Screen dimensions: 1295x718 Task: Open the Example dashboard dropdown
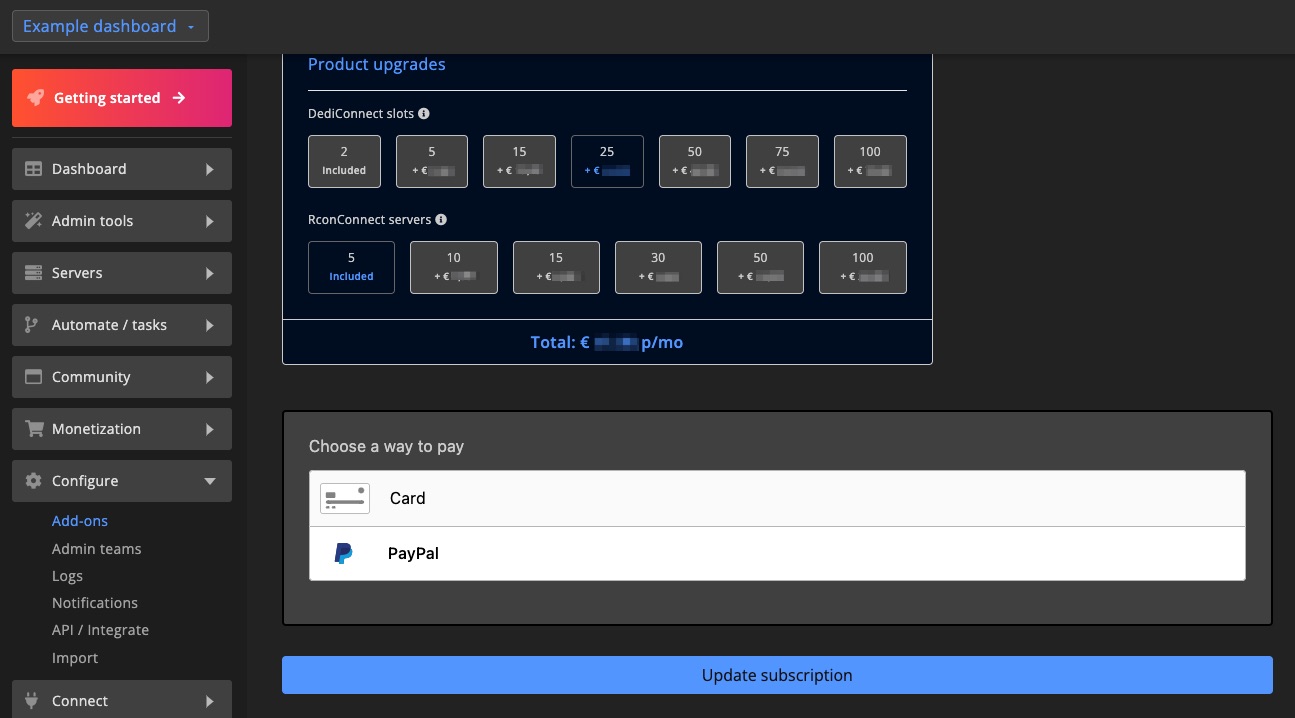point(110,26)
